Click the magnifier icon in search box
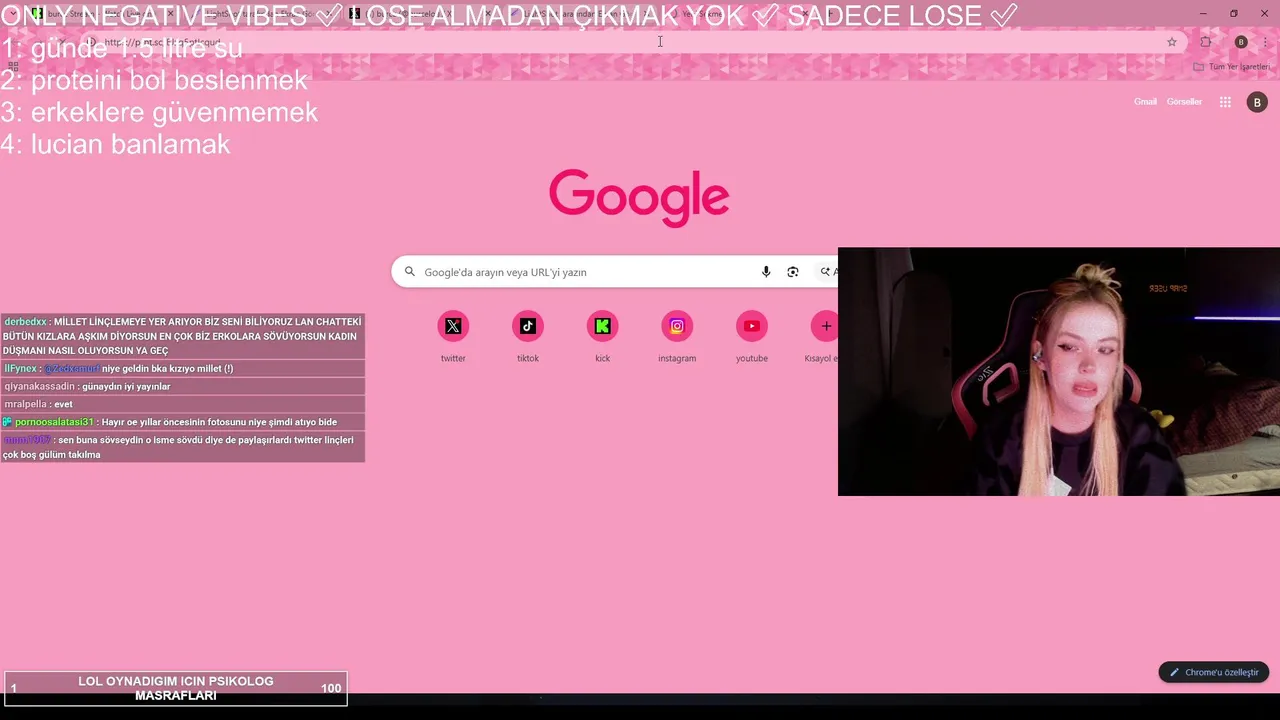Image resolution: width=1280 pixels, height=720 pixels. coord(409,272)
